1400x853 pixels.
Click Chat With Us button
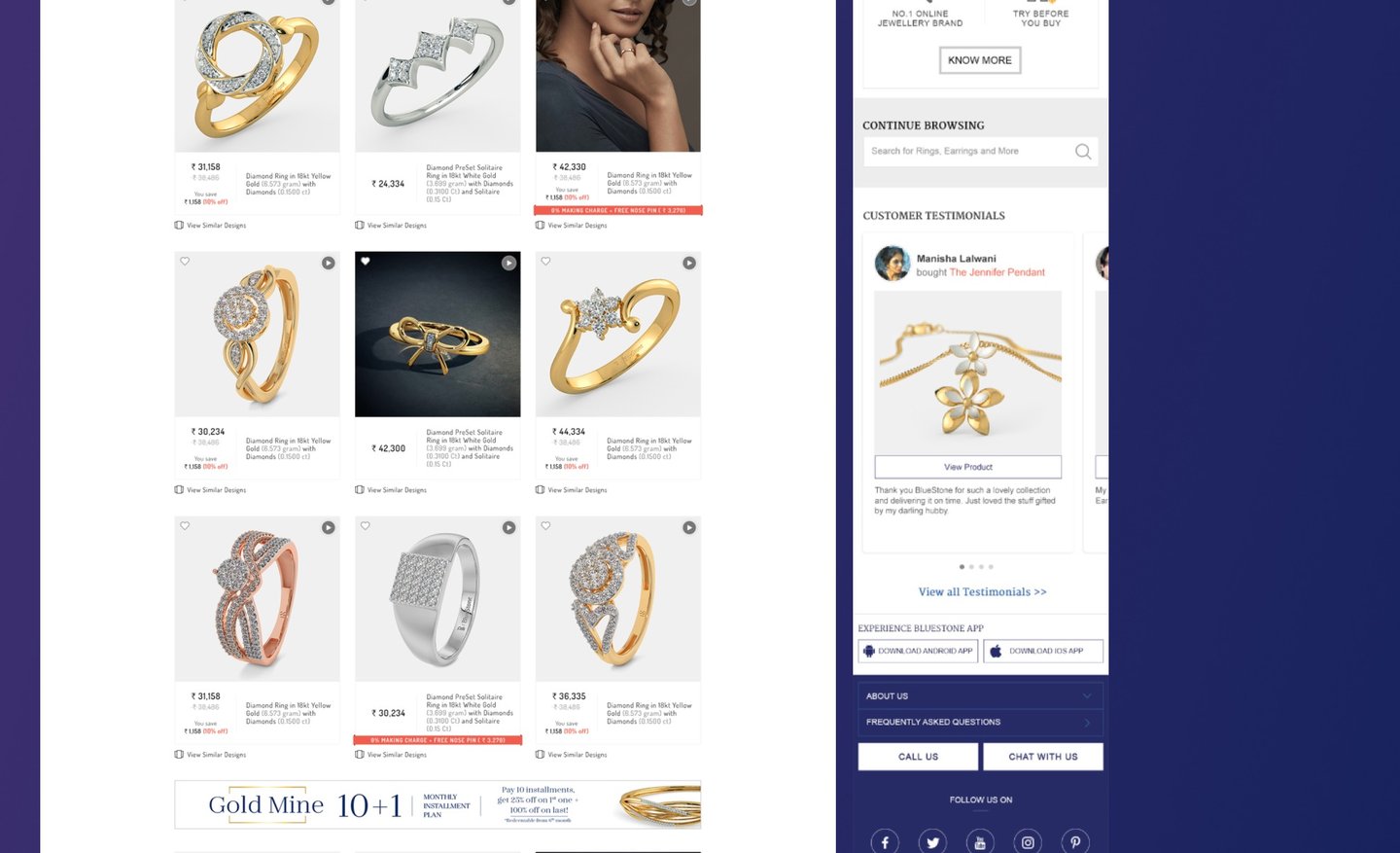pyautogui.click(x=1043, y=757)
